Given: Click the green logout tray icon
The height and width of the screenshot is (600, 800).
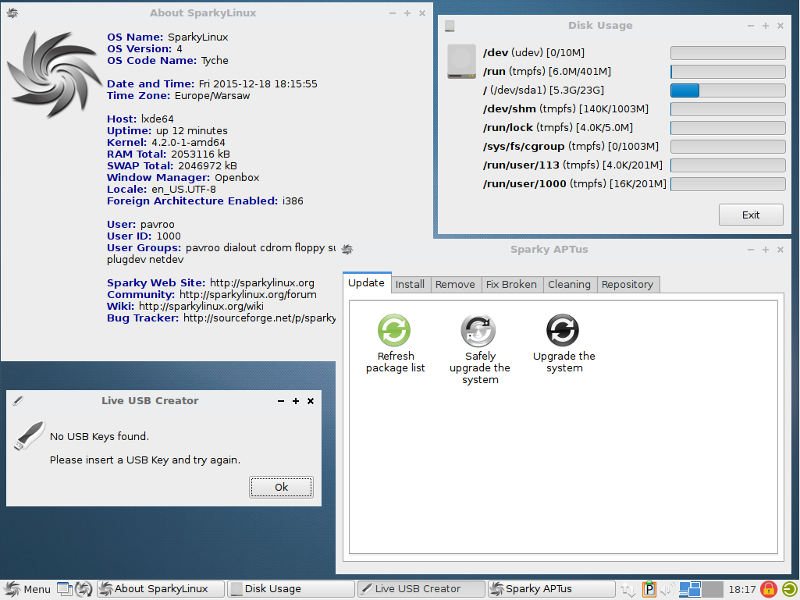Looking at the screenshot, I should (789, 589).
